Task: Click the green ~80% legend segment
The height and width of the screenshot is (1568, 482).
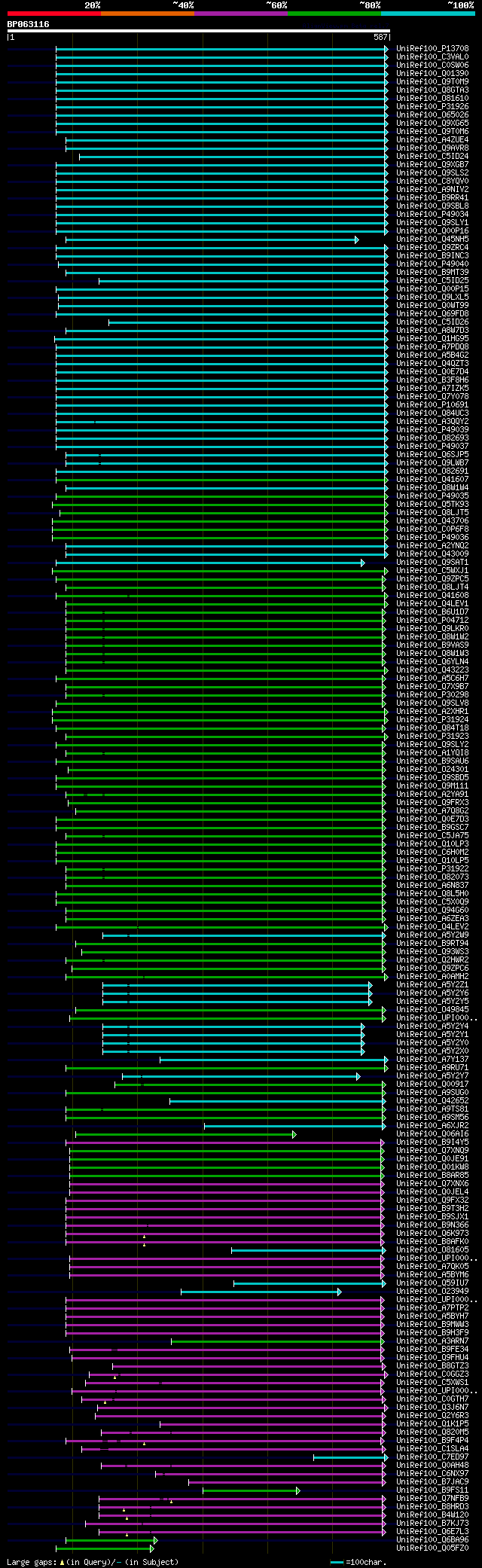Action: 334,14
